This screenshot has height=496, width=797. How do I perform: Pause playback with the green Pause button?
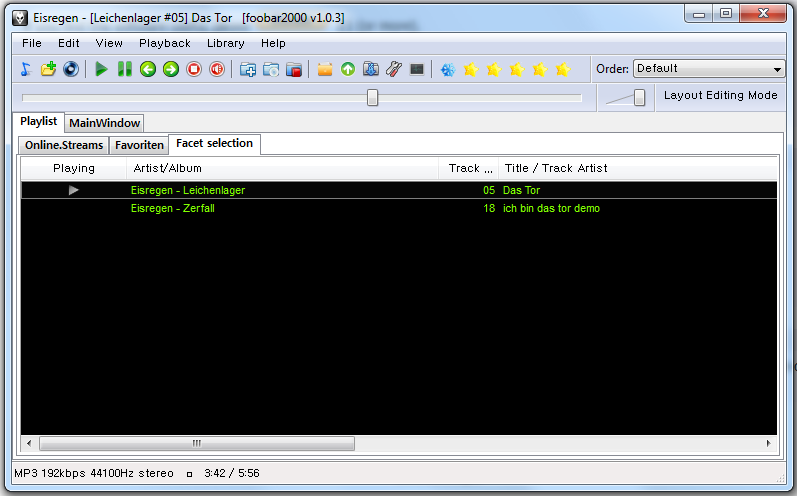click(125, 69)
